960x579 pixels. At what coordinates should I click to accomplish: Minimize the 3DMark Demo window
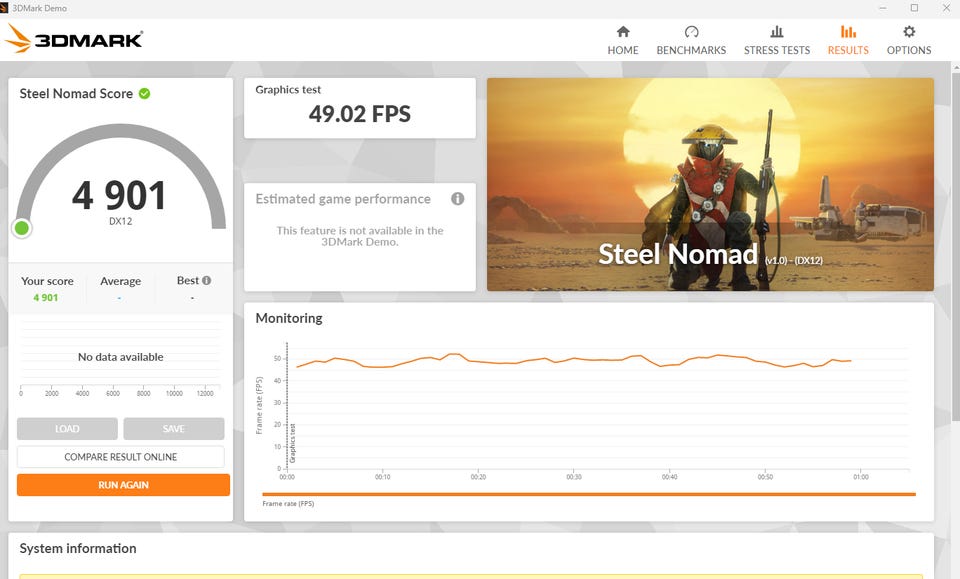coord(882,8)
